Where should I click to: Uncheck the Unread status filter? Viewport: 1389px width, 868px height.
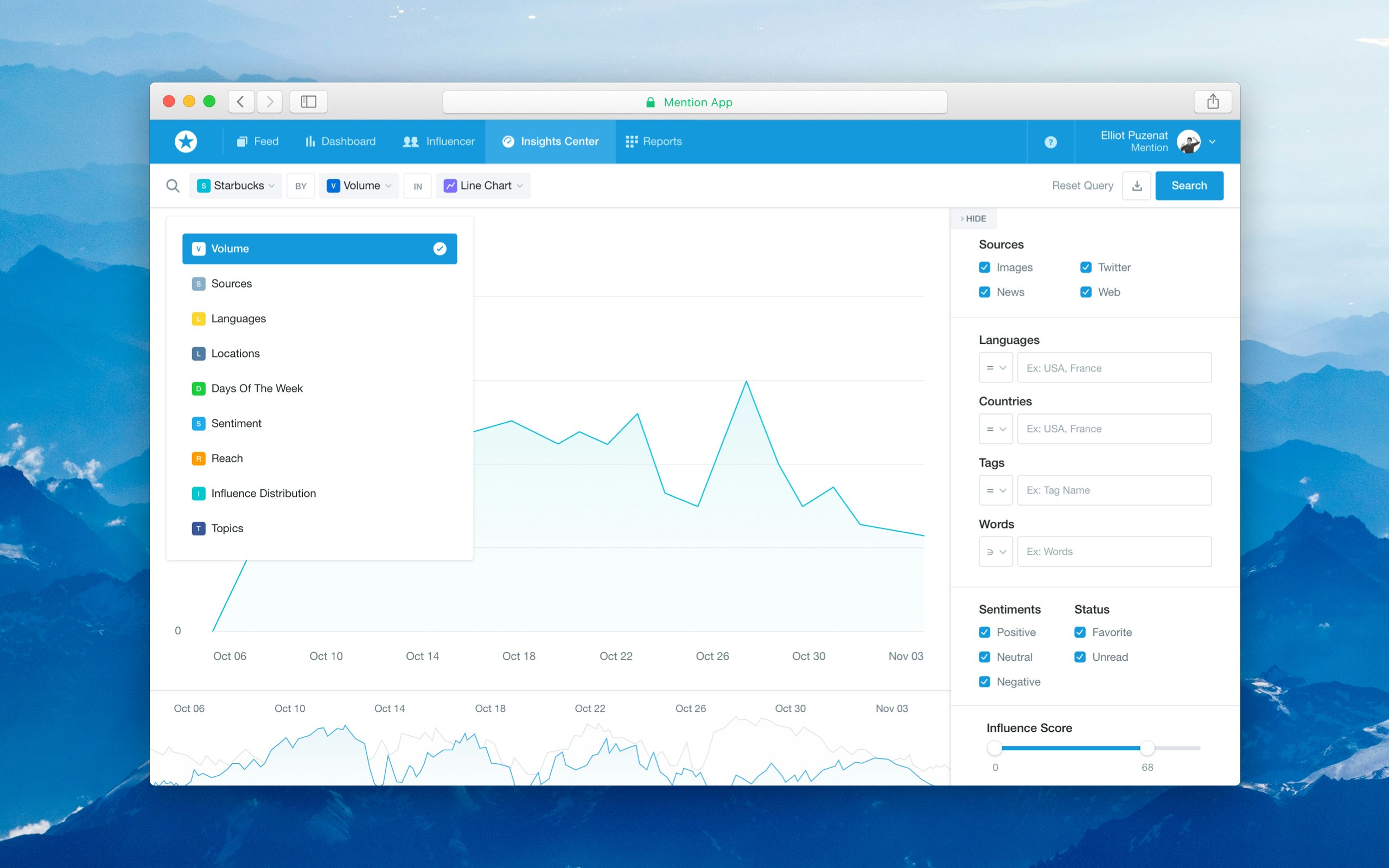click(x=1080, y=657)
